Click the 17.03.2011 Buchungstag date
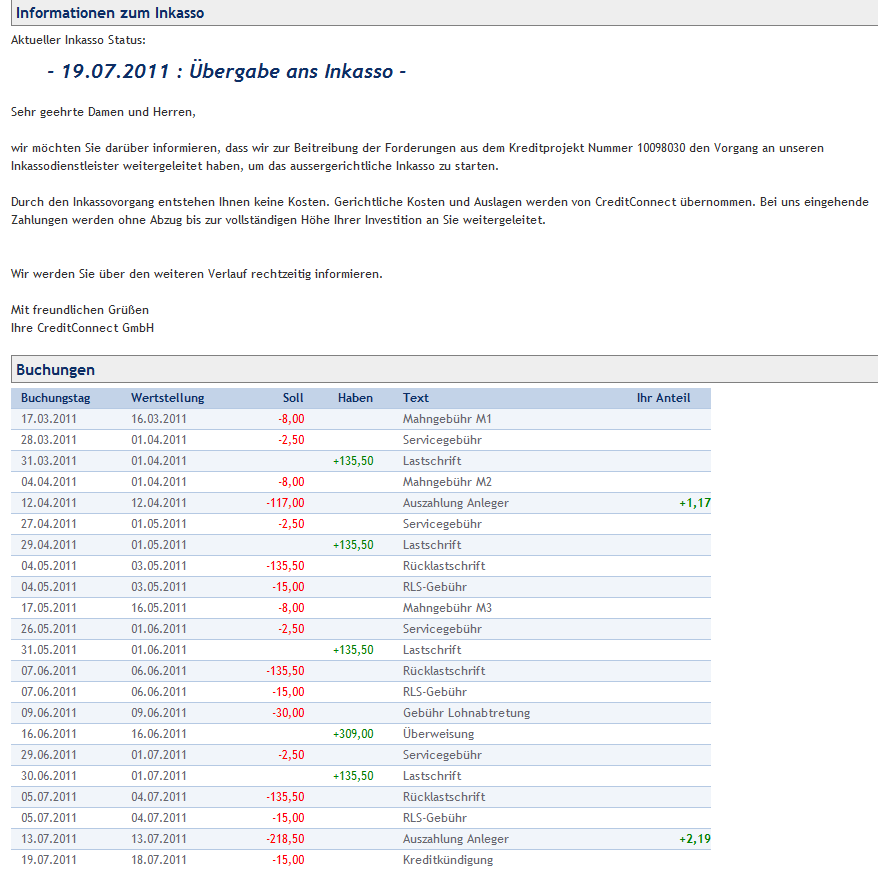Viewport: 878px width, 870px height. tap(48, 419)
